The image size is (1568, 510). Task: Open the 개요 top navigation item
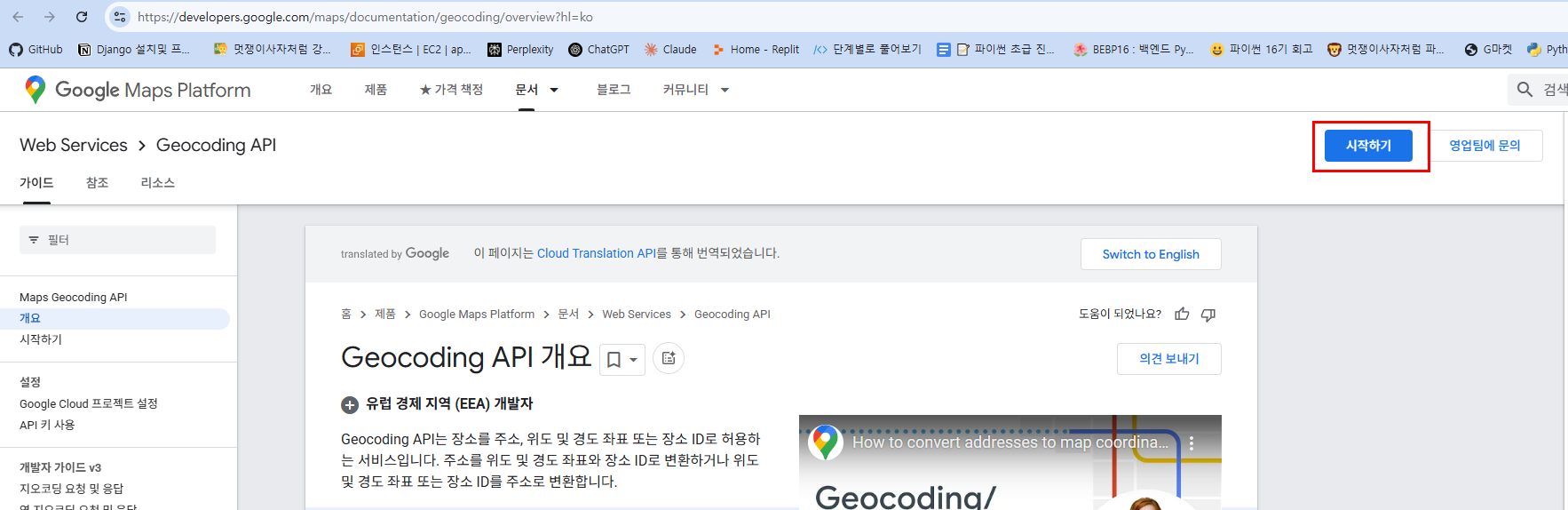point(321,90)
